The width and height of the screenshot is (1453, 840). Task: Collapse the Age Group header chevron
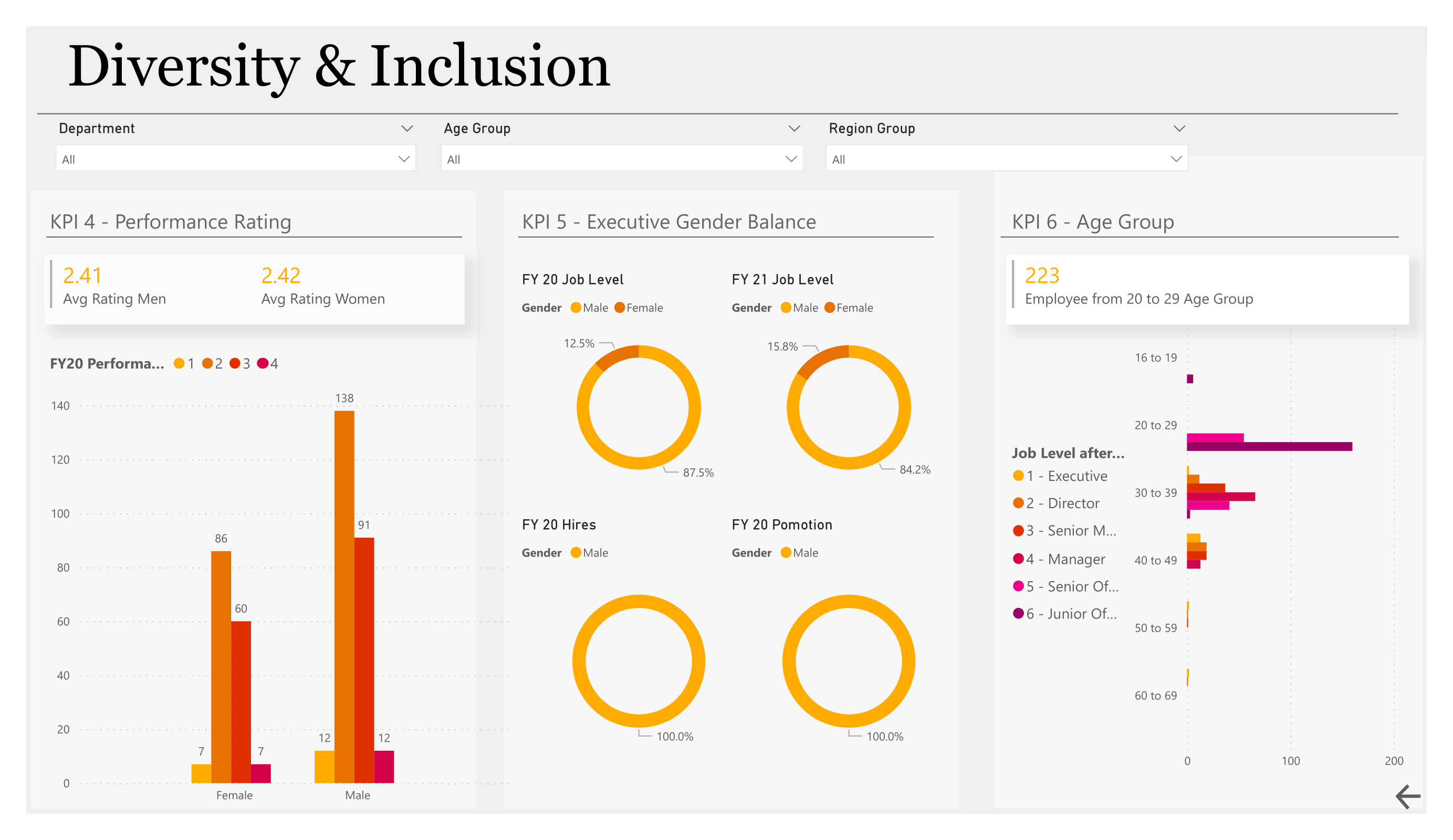794,129
